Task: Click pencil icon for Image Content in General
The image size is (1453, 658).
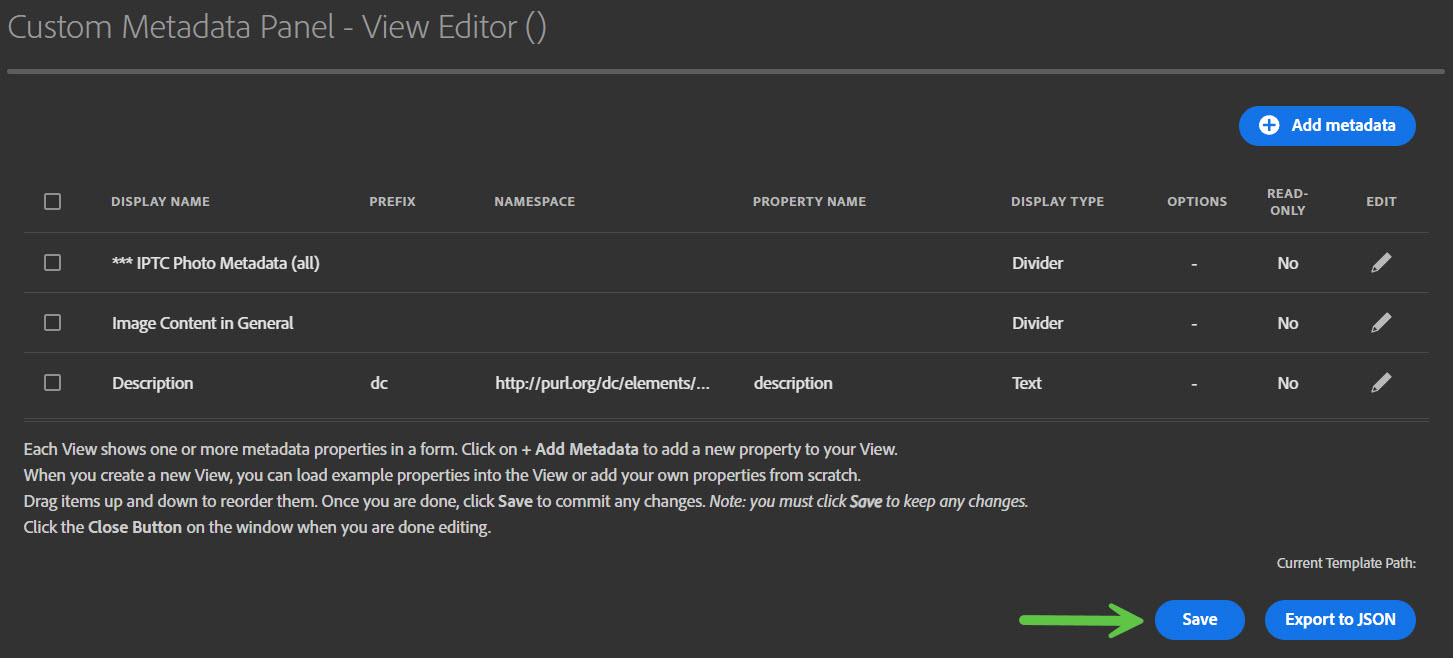Action: pyautogui.click(x=1381, y=323)
